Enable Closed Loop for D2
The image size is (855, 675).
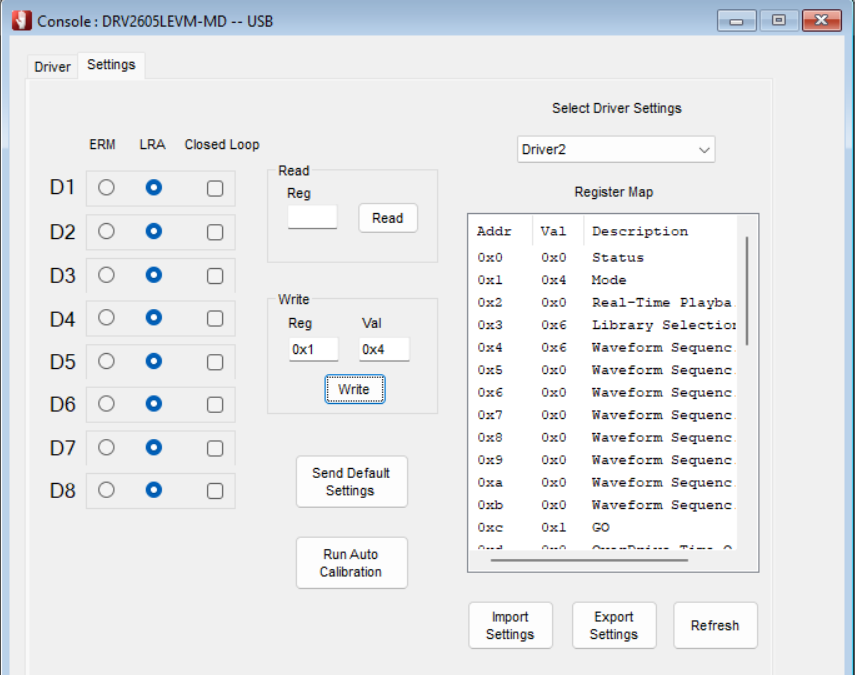tap(215, 232)
